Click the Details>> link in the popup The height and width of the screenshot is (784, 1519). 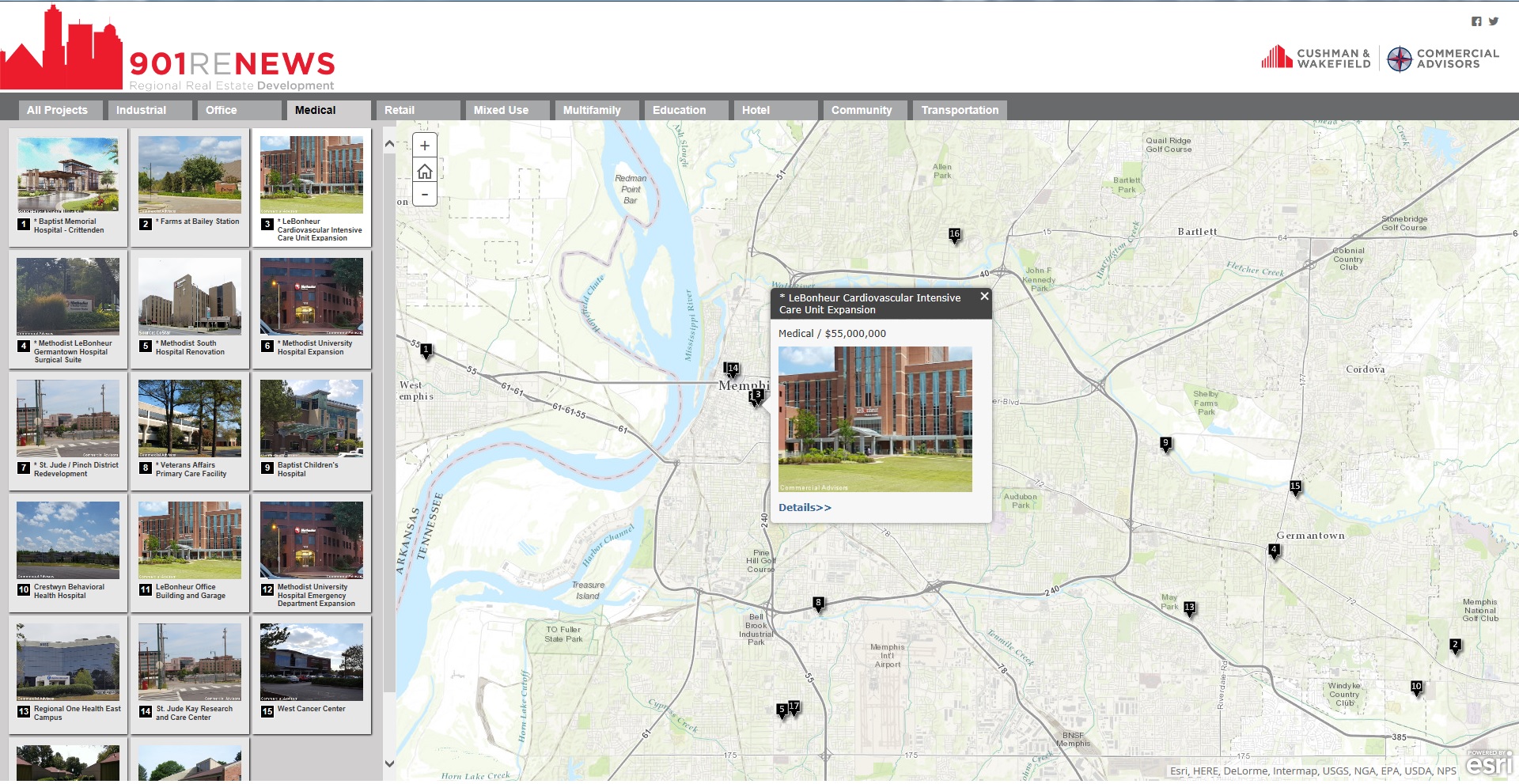coord(805,508)
